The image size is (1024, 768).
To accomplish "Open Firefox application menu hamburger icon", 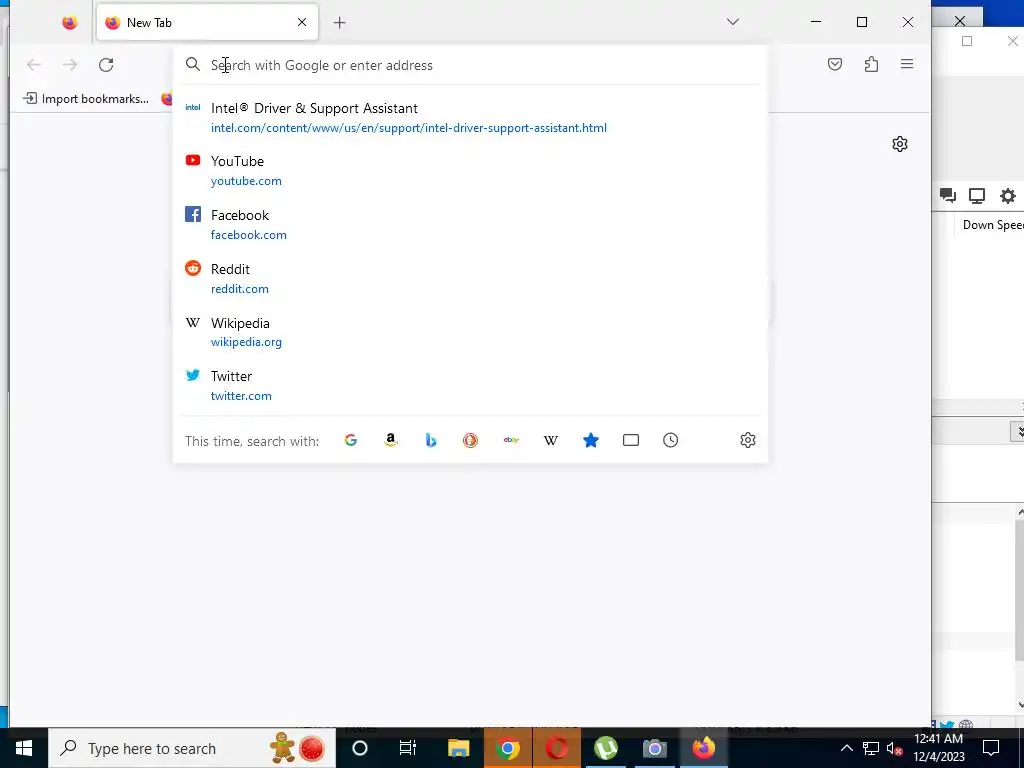I will pyautogui.click(x=906, y=64).
